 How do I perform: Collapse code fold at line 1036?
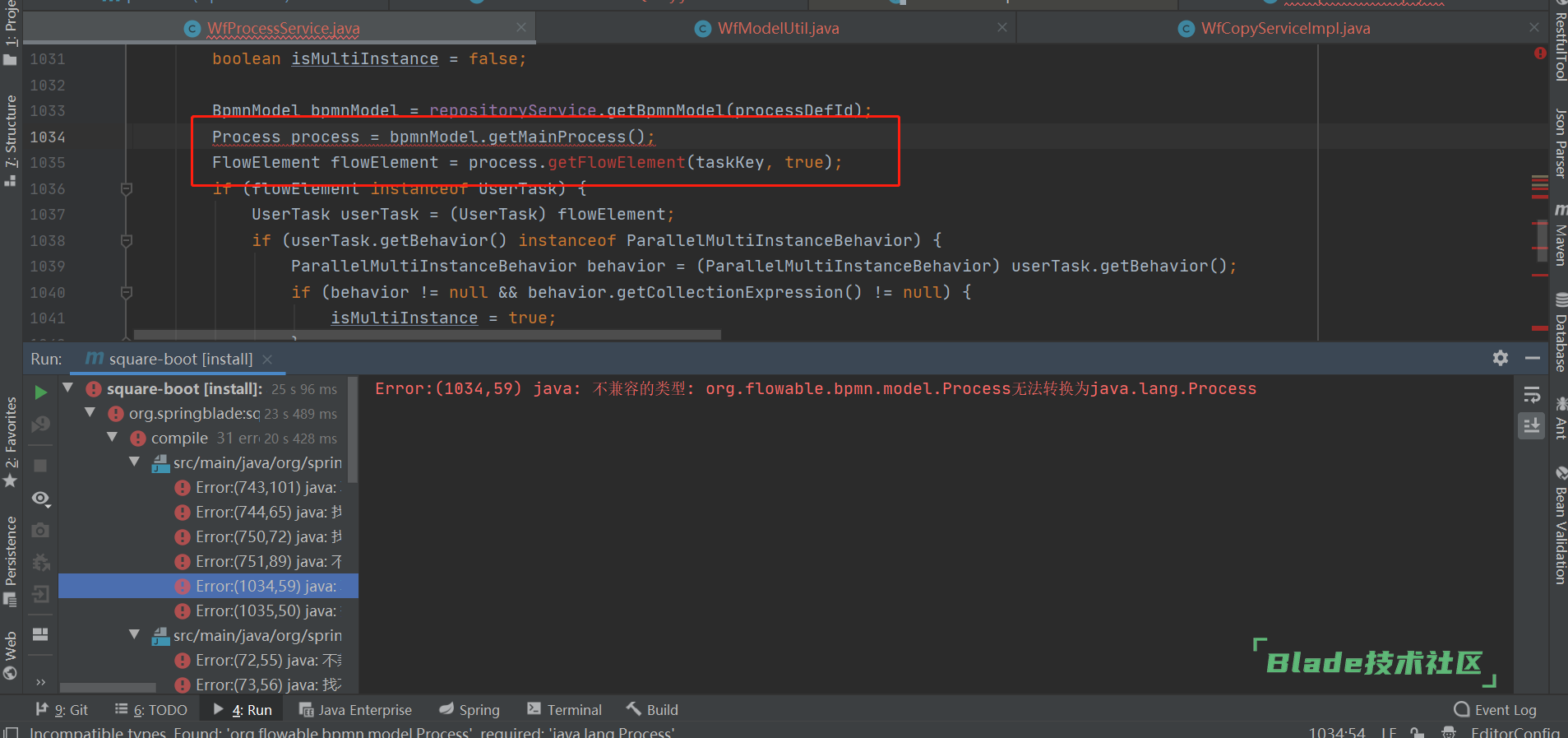[x=127, y=189]
